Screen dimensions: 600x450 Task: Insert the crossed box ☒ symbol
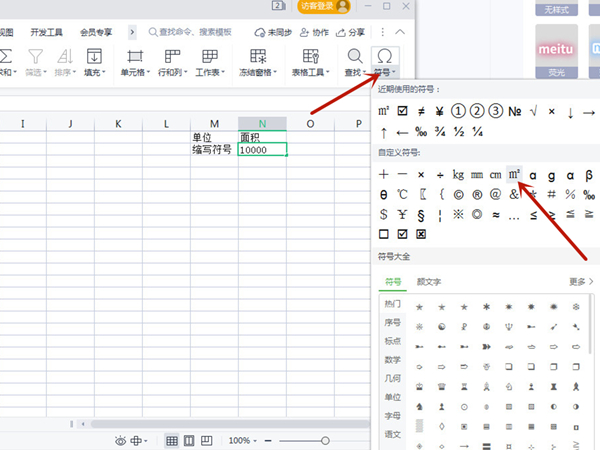click(x=421, y=234)
